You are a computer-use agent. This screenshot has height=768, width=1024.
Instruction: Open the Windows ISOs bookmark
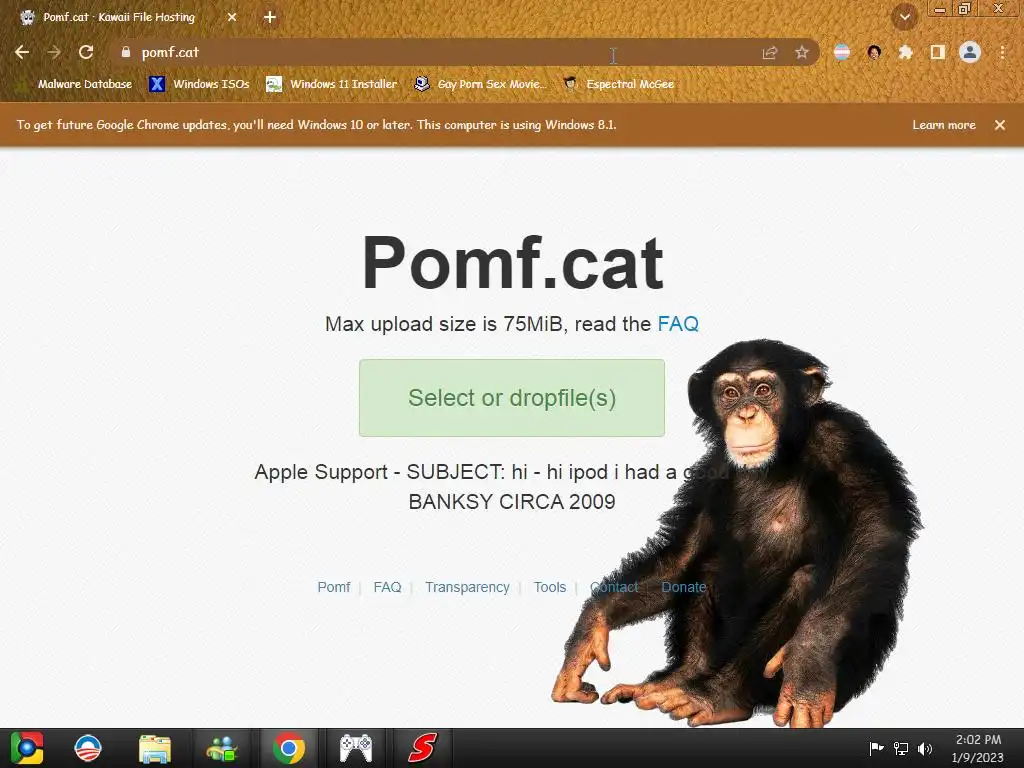point(200,84)
